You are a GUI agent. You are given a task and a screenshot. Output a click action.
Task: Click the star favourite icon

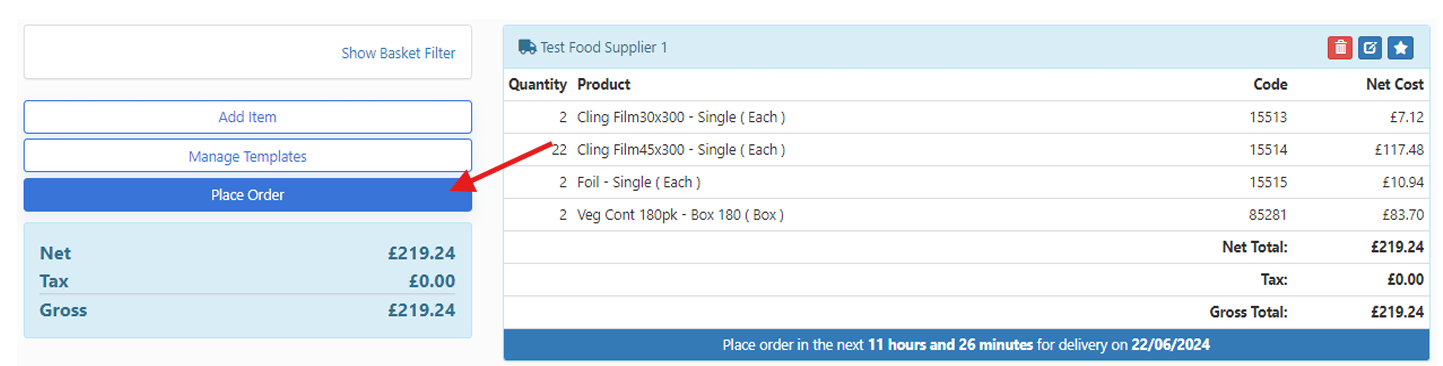coord(1401,47)
